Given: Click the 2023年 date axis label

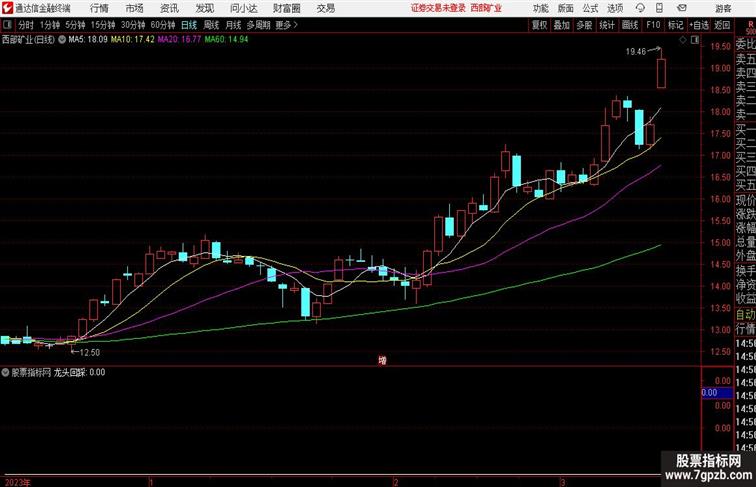Looking at the screenshot, I should (x=17, y=483).
